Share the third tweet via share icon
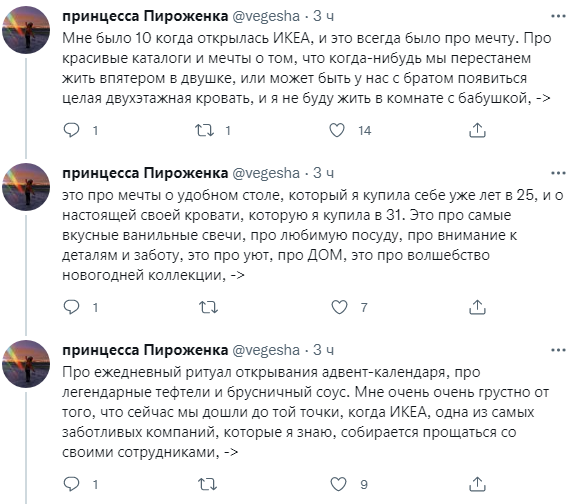Image resolution: width=579 pixels, height=504 pixels. pyautogui.click(x=477, y=484)
